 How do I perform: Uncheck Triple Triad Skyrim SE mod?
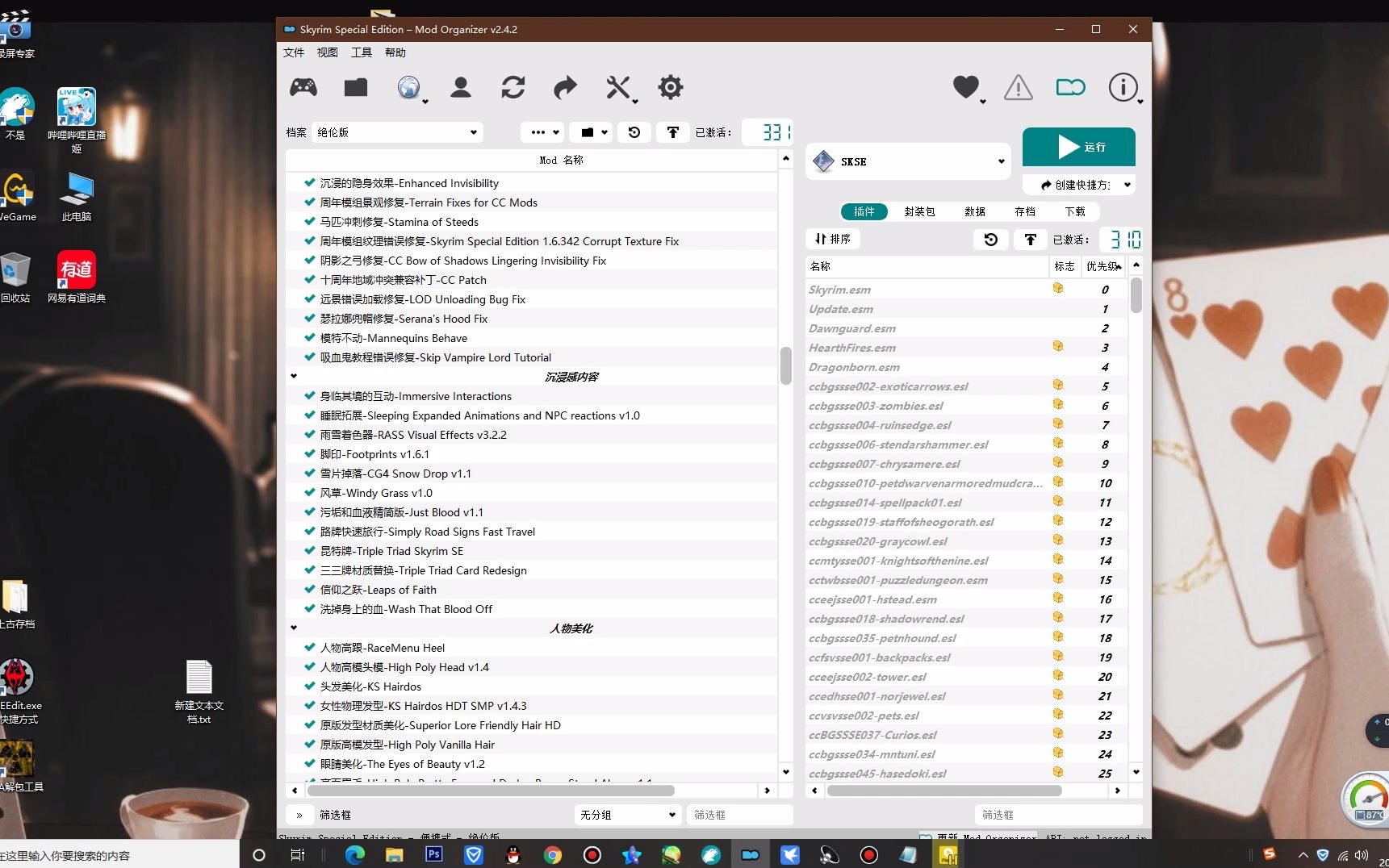(309, 551)
